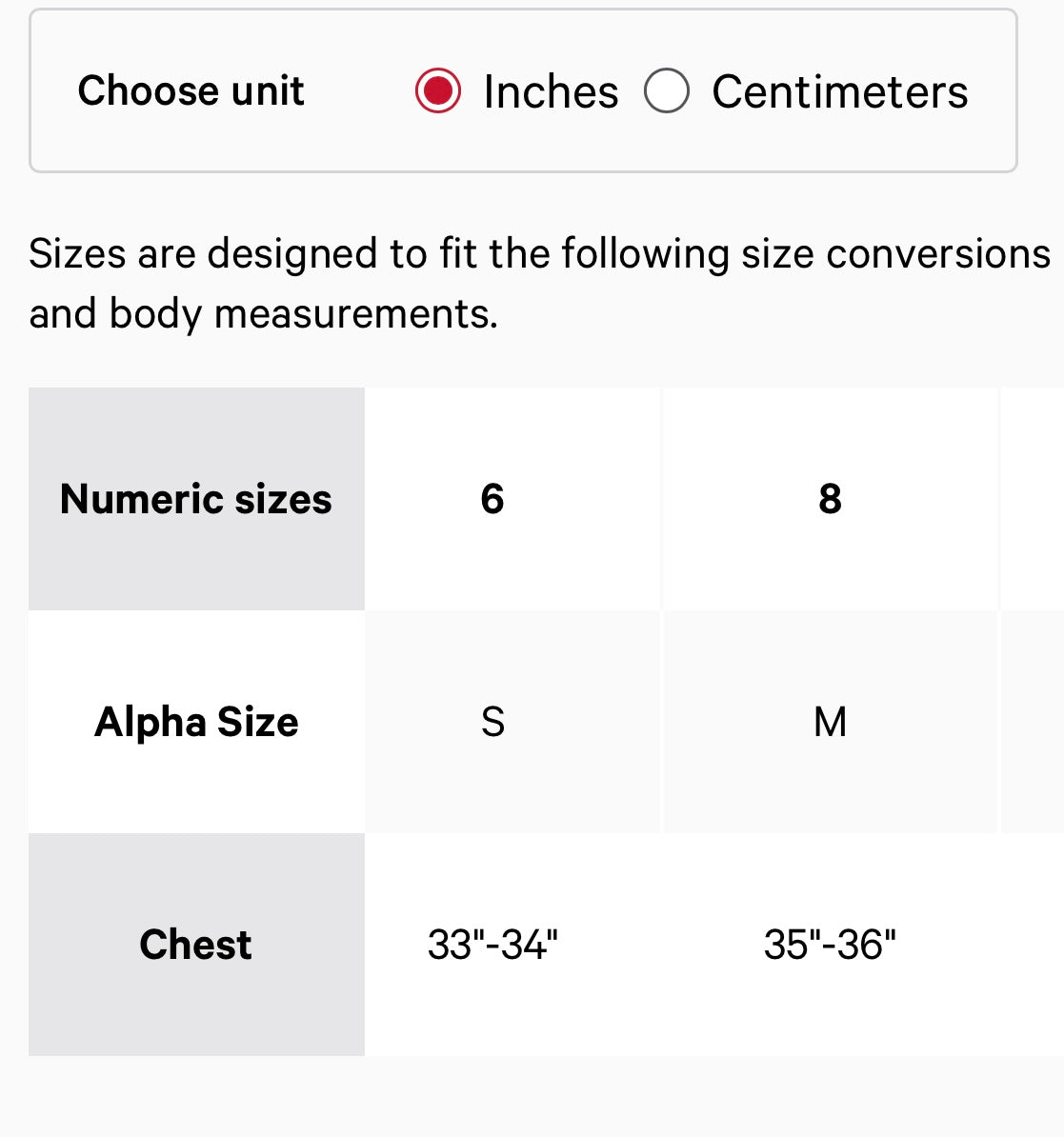1064x1137 pixels.
Task: Select the Inches radio button
Action: point(438,91)
